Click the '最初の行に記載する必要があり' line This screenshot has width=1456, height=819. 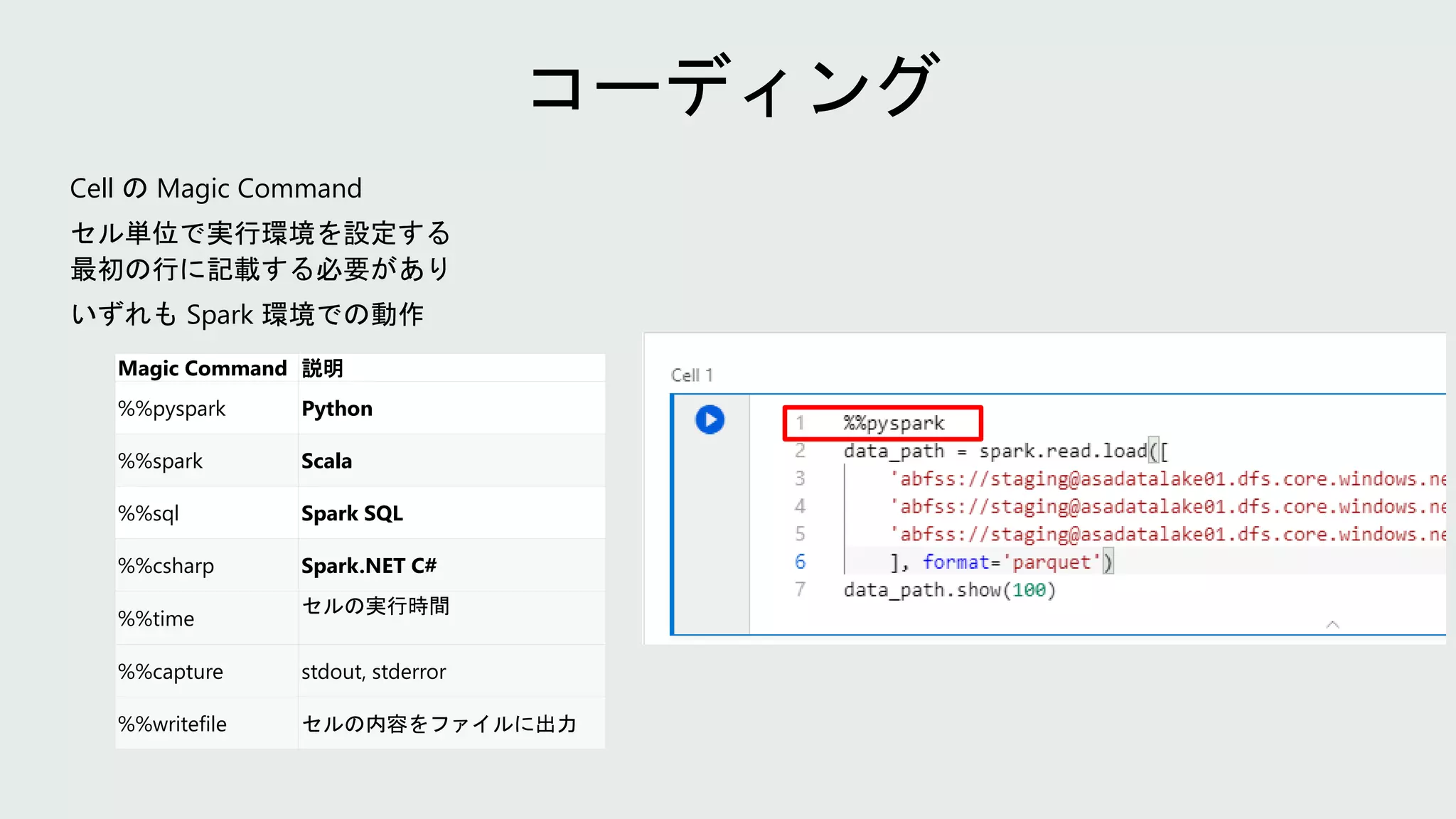(x=260, y=269)
